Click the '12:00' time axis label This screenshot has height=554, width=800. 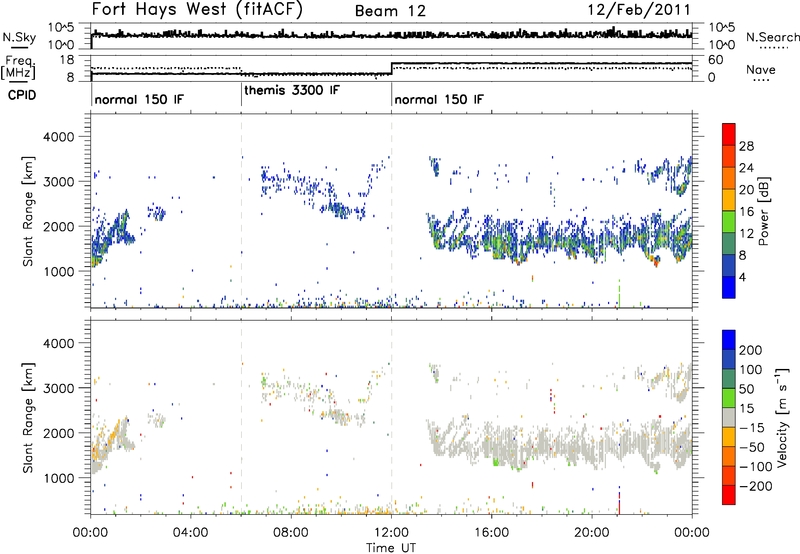pos(391,532)
